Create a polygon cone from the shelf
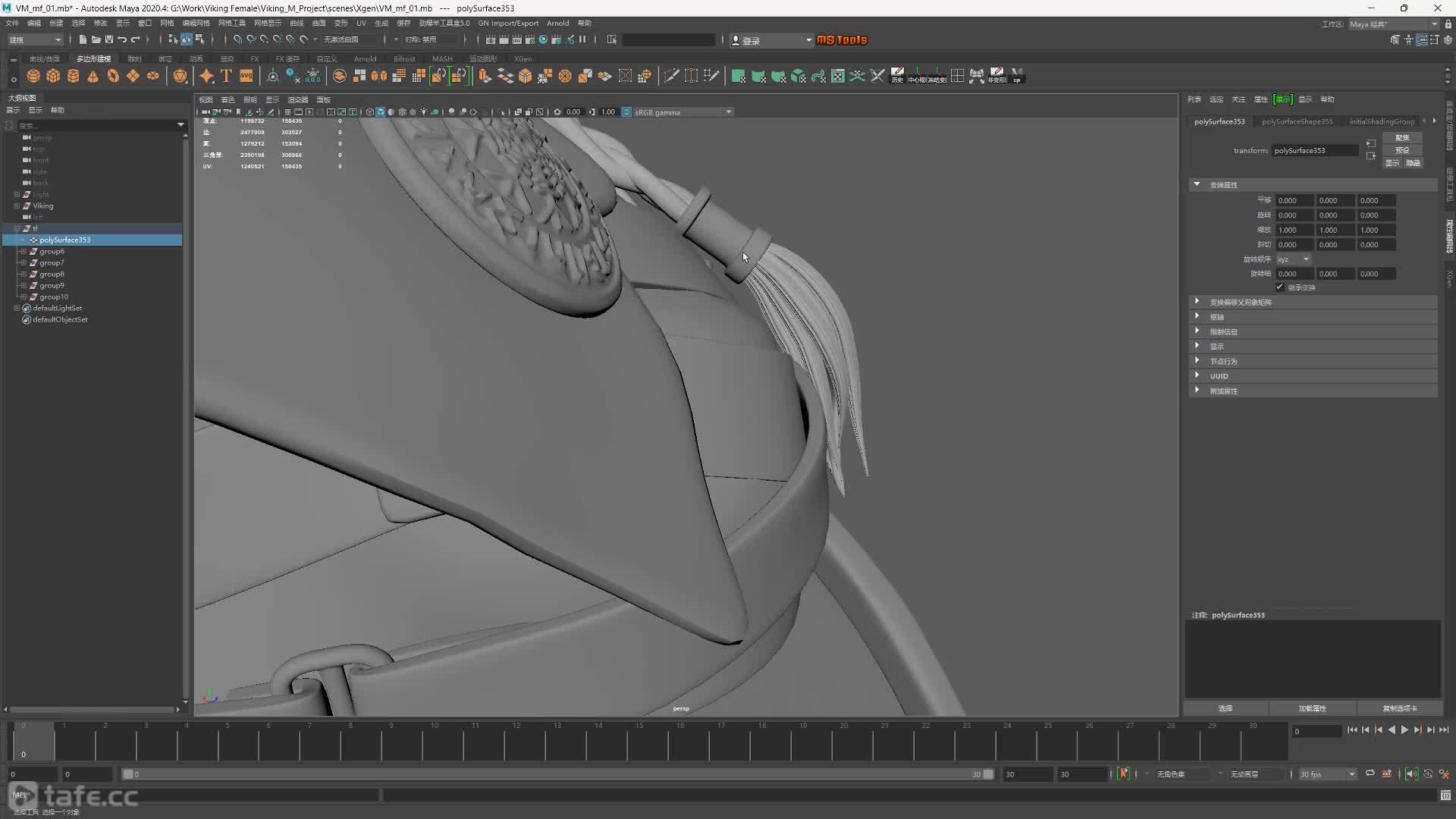 click(x=93, y=76)
